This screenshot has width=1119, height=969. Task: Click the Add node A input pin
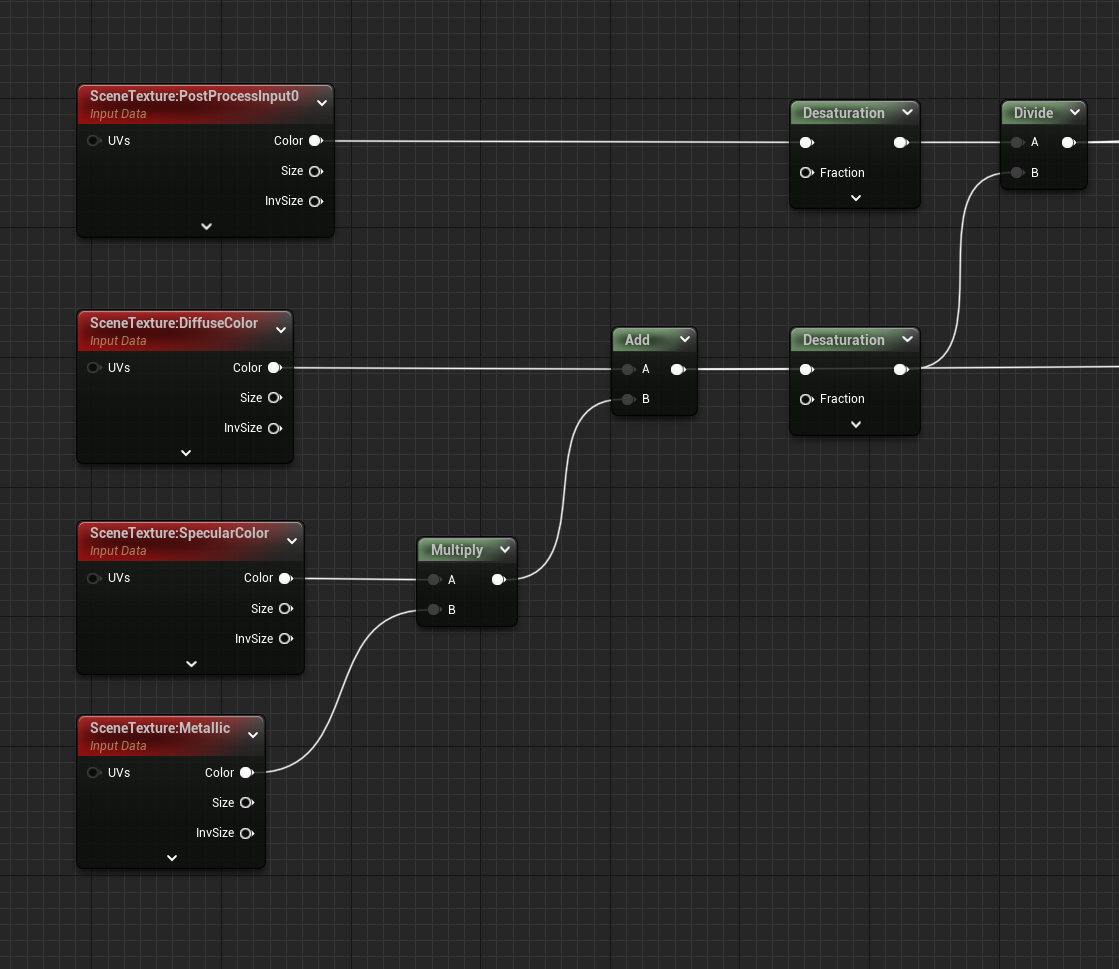point(628,369)
